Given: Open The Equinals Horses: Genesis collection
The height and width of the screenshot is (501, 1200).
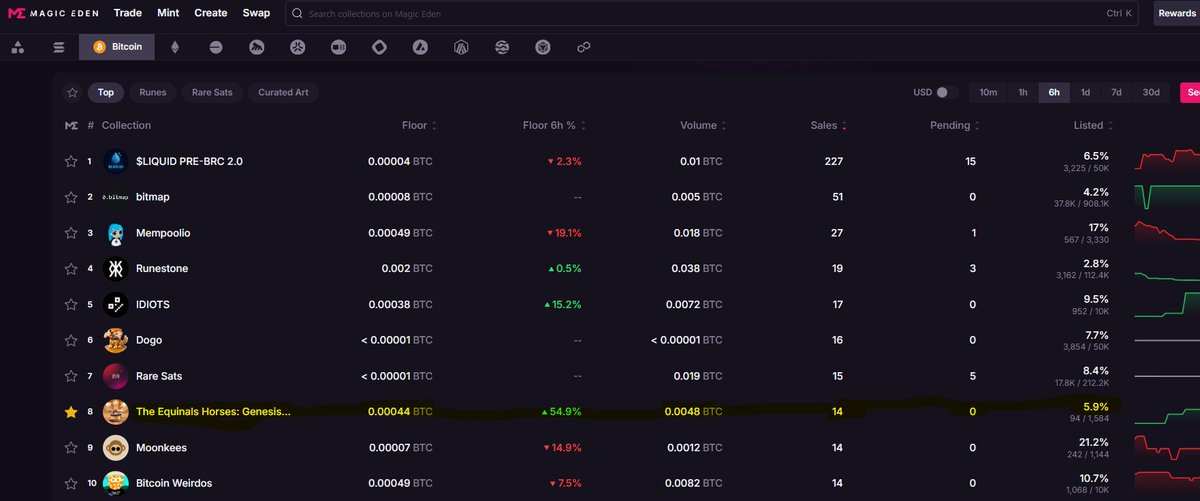Looking at the screenshot, I should pos(213,411).
